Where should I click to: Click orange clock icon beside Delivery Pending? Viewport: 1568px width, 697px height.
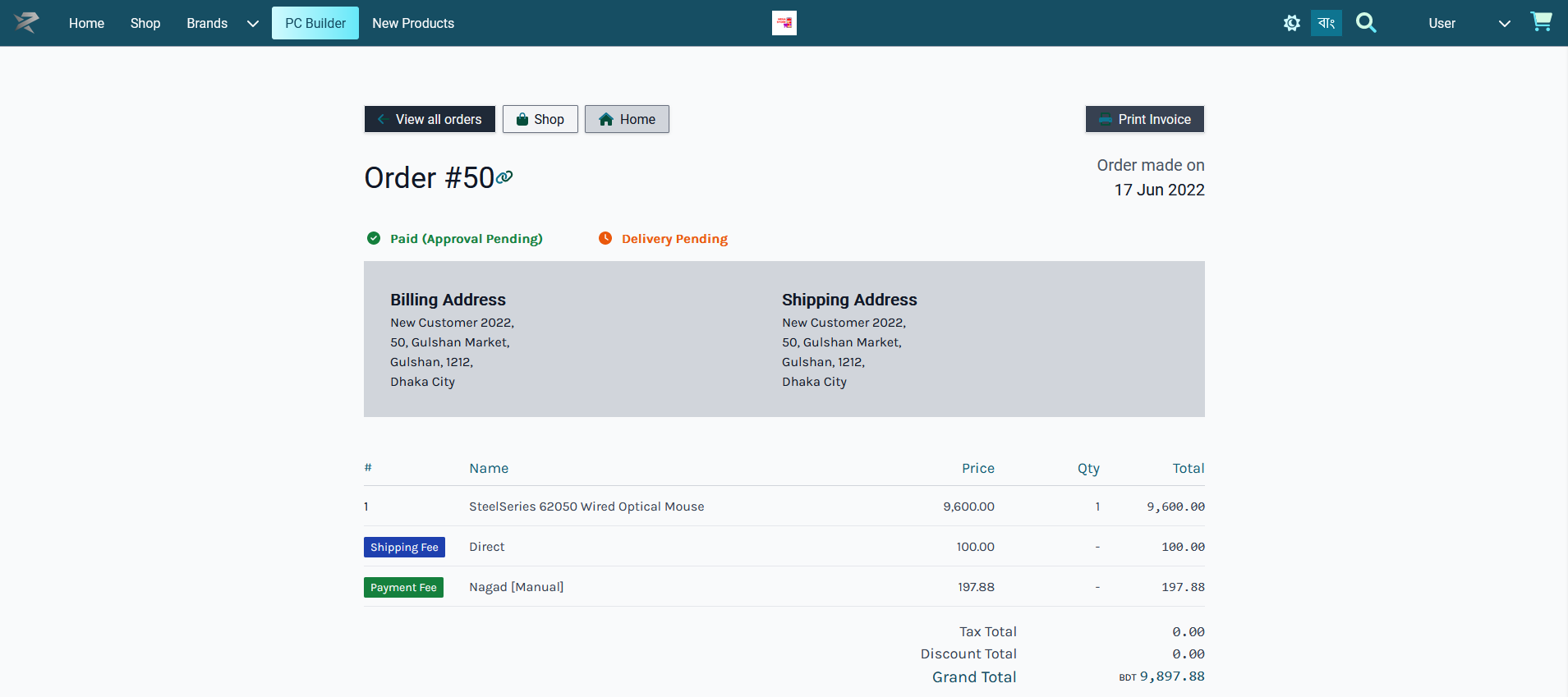pos(605,238)
